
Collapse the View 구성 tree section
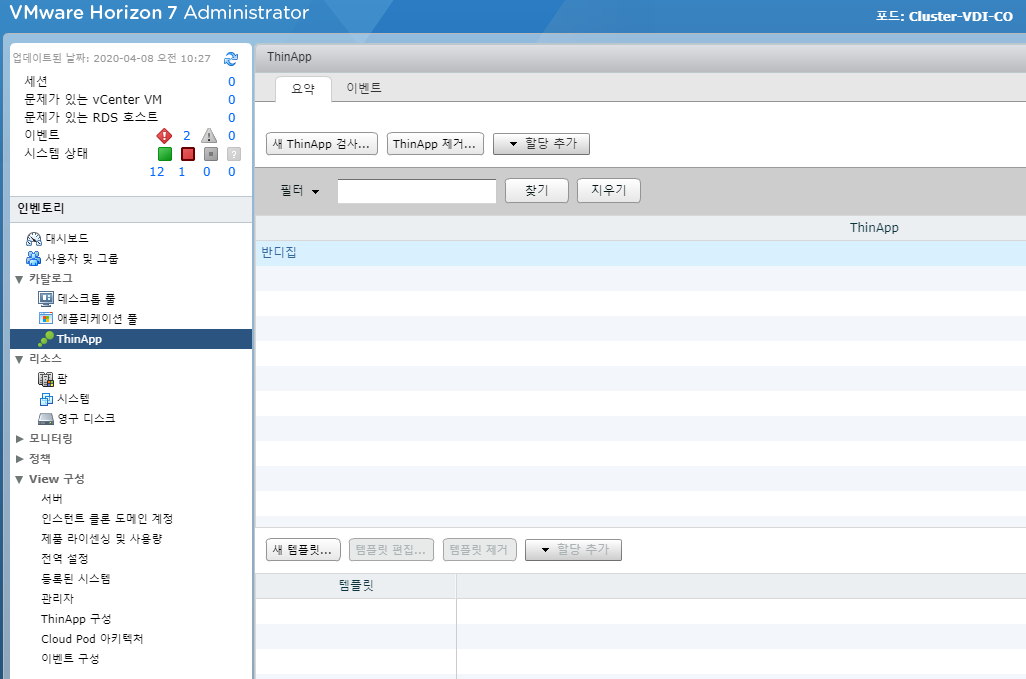click(x=19, y=479)
